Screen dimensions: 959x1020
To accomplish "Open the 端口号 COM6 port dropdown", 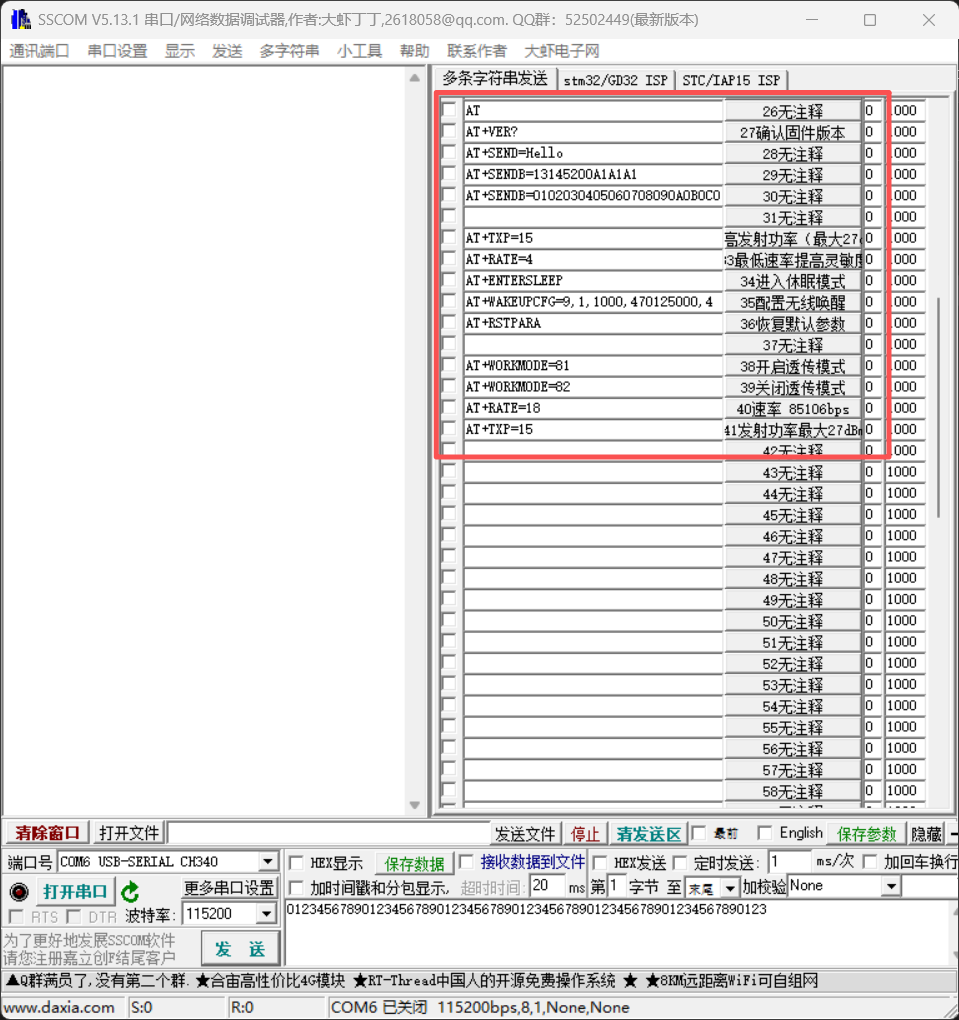I will point(267,862).
